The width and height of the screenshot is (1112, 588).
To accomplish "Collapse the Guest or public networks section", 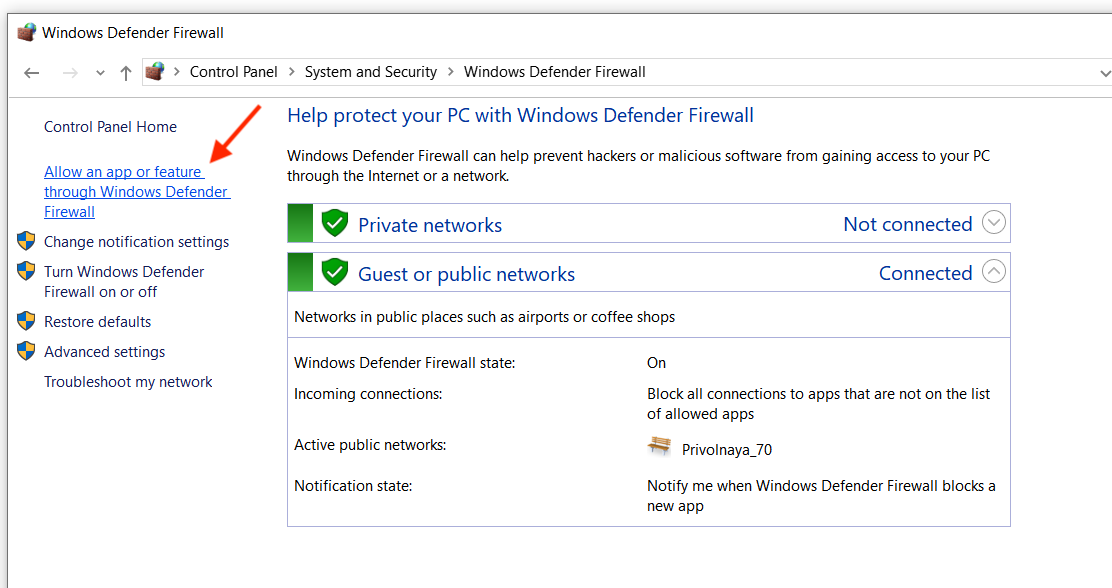I will point(994,271).
